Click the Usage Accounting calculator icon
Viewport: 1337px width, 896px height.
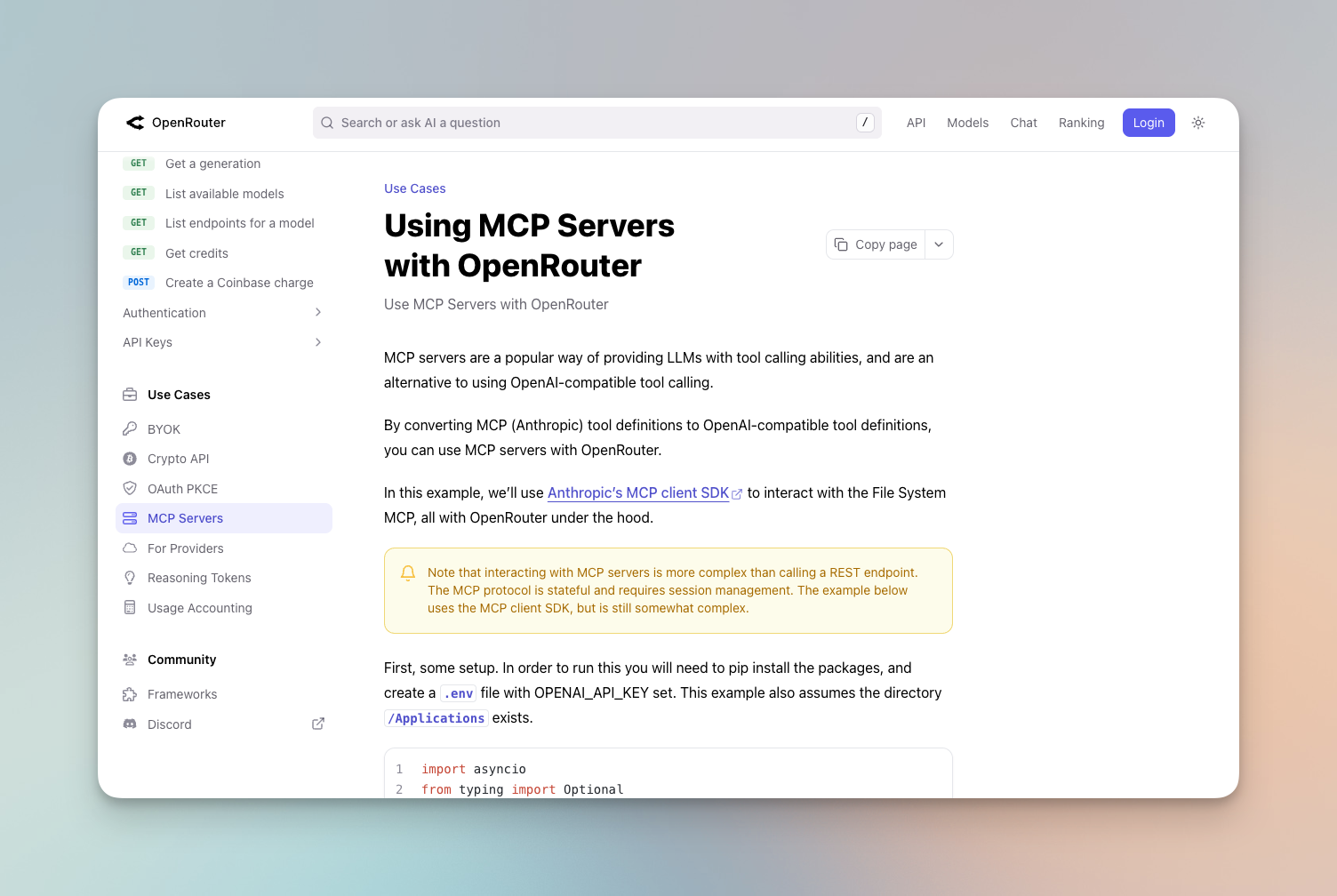click(x=130, y=608)
